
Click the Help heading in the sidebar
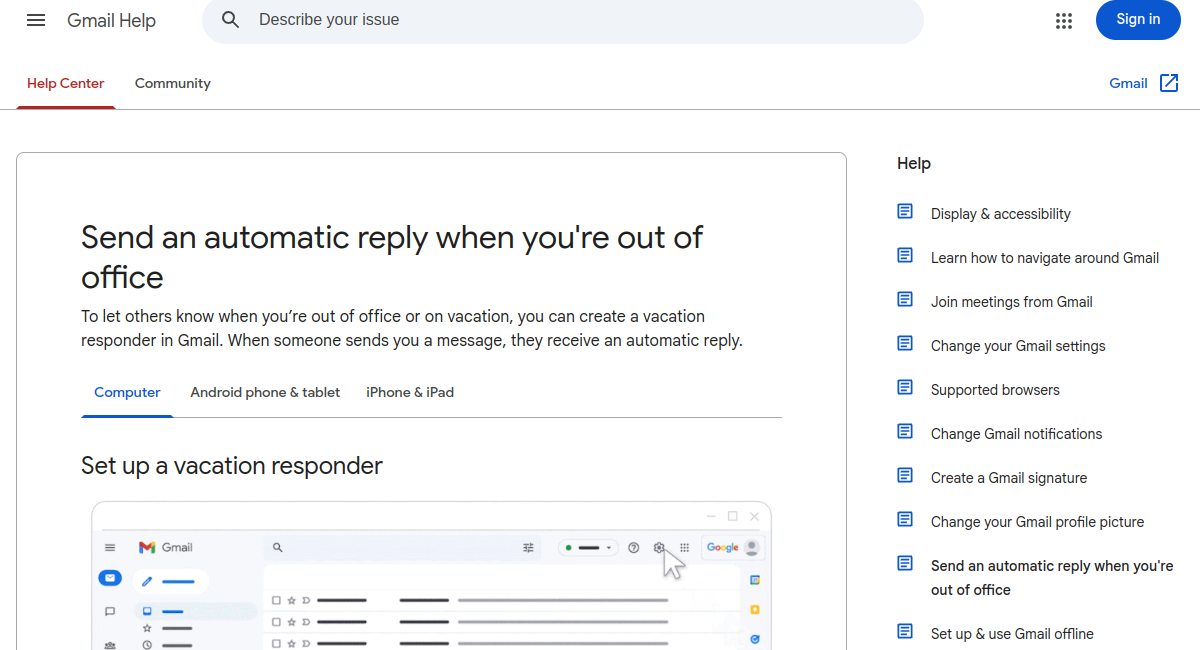click(x=914, y=164)
